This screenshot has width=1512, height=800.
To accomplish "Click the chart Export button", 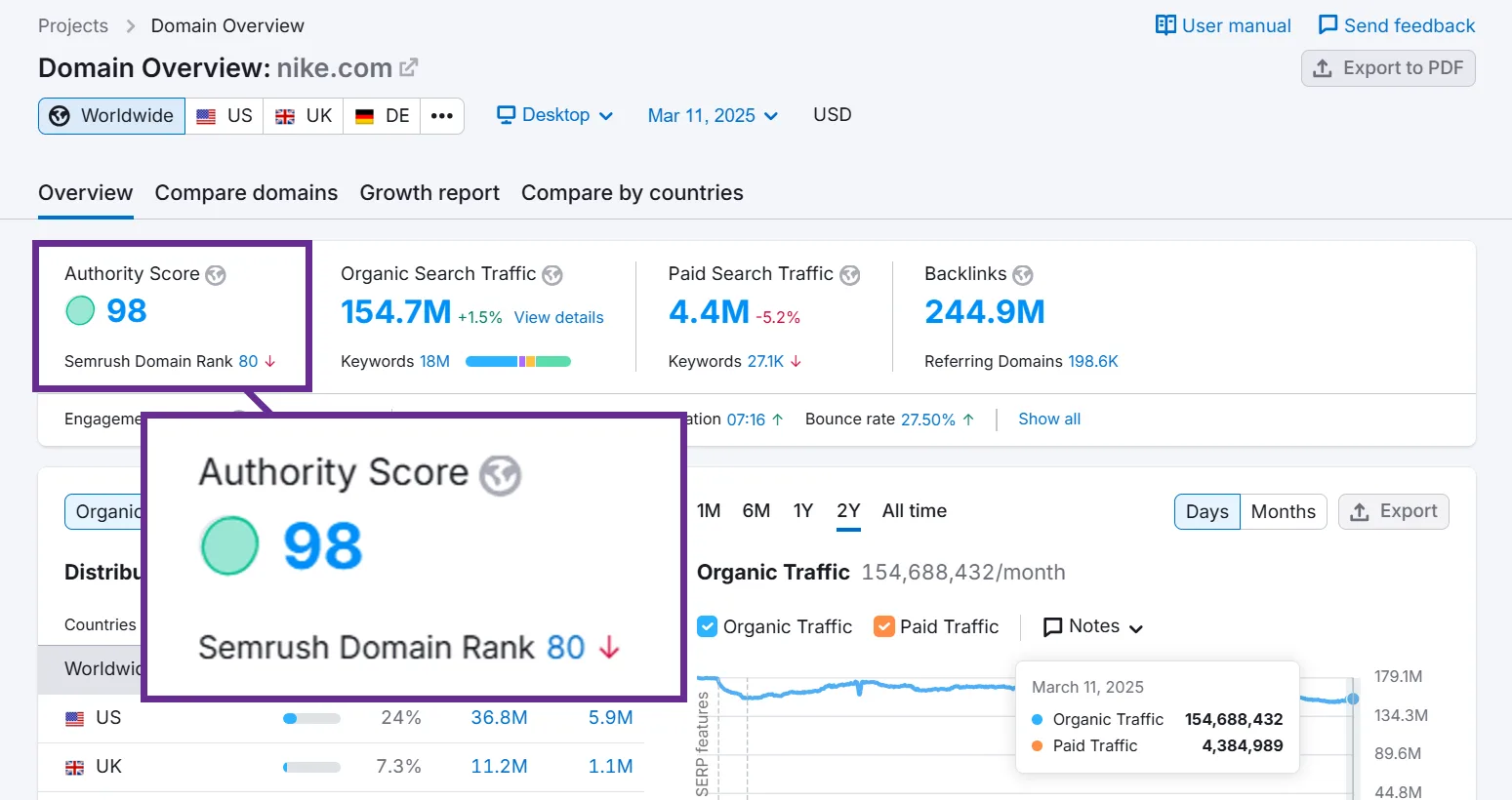I will (x=1394, y=511).
